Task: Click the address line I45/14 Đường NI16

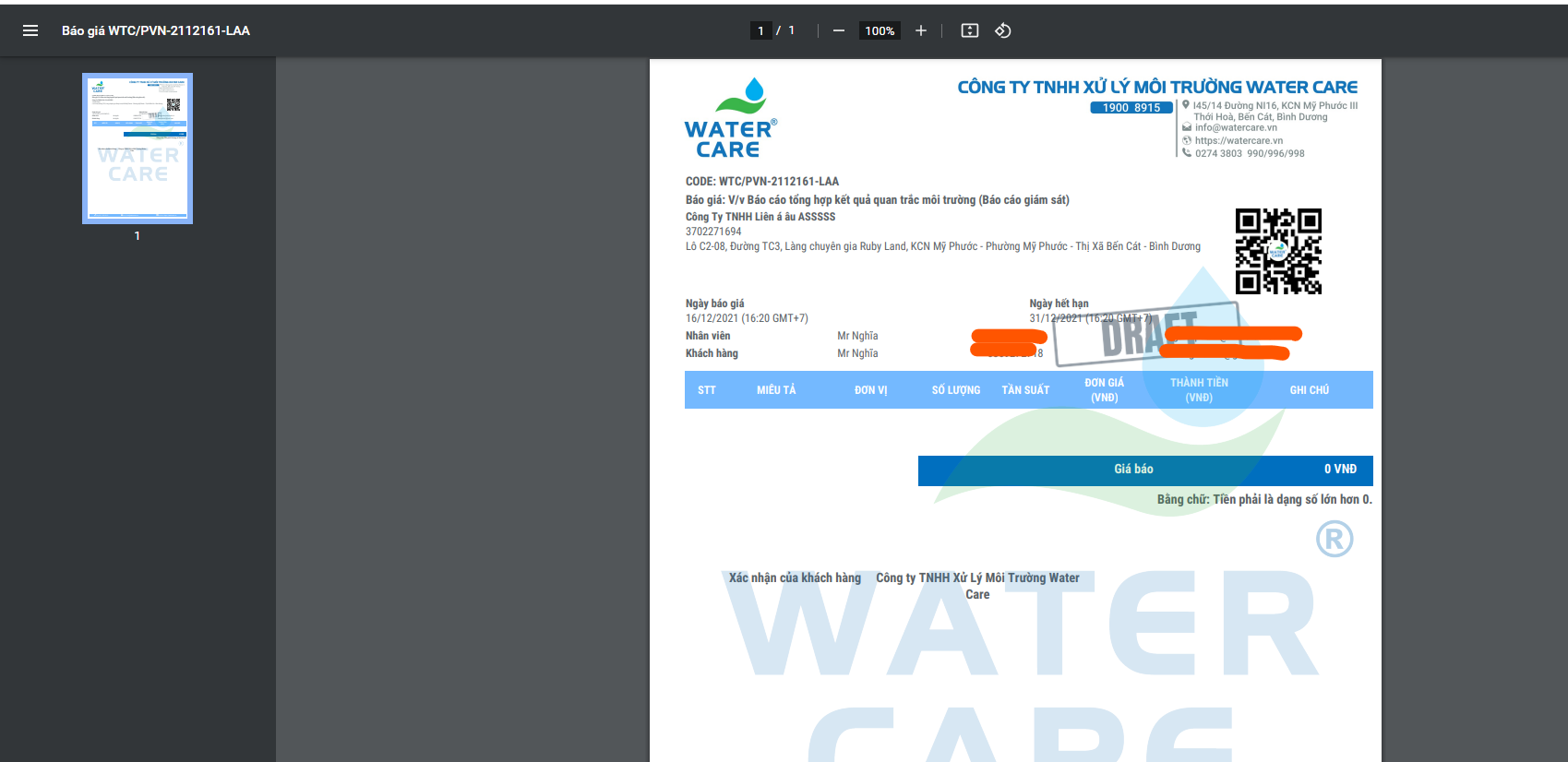Action: coord(1275,105)
